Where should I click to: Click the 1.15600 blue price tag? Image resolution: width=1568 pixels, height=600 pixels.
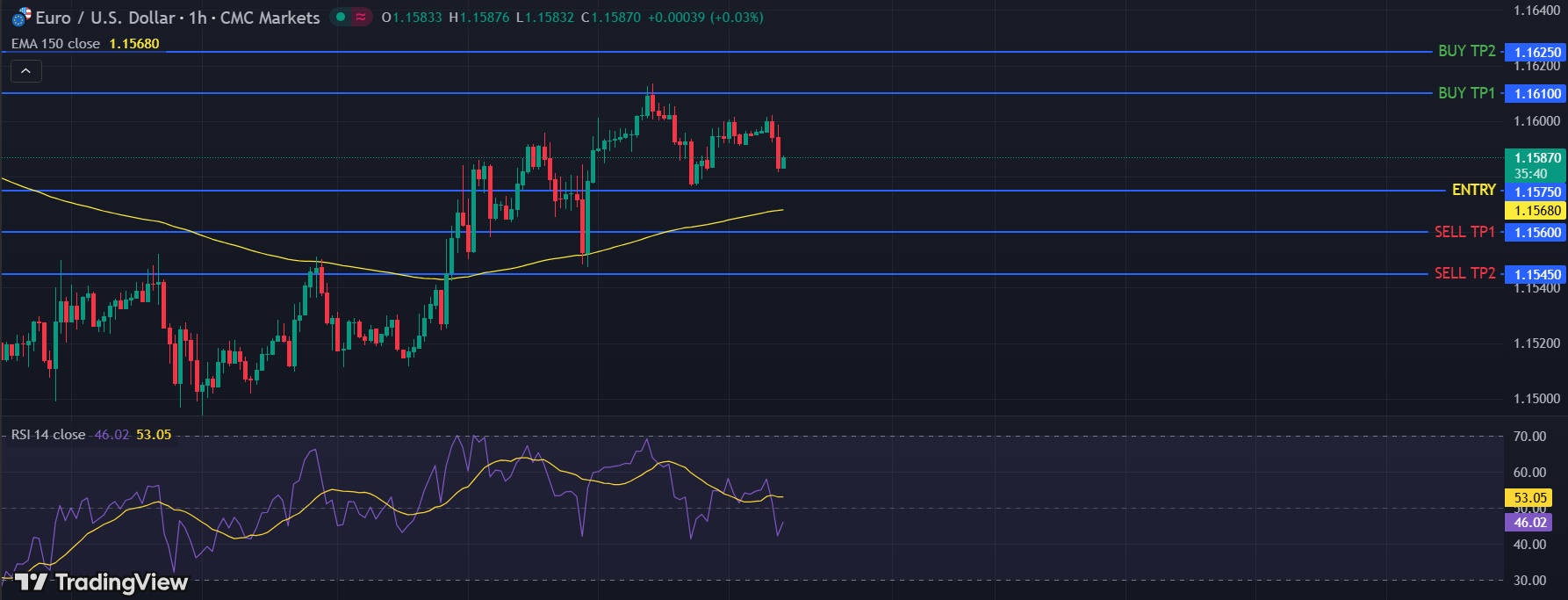(x=1537, y=233)
